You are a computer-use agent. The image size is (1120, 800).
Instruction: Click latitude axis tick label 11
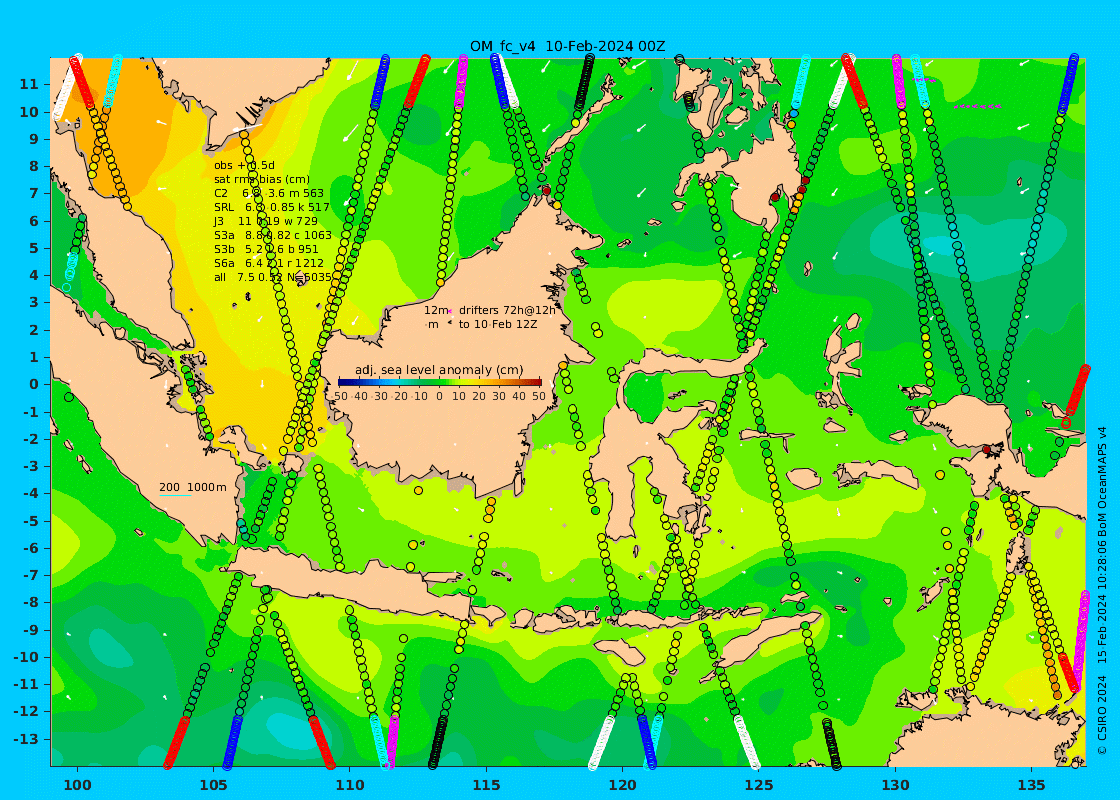tap(28, 84)
